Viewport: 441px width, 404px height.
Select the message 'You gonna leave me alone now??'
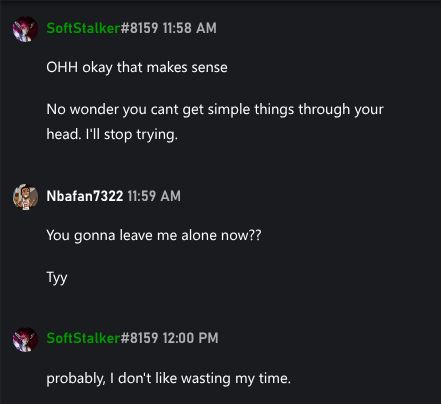154,236
